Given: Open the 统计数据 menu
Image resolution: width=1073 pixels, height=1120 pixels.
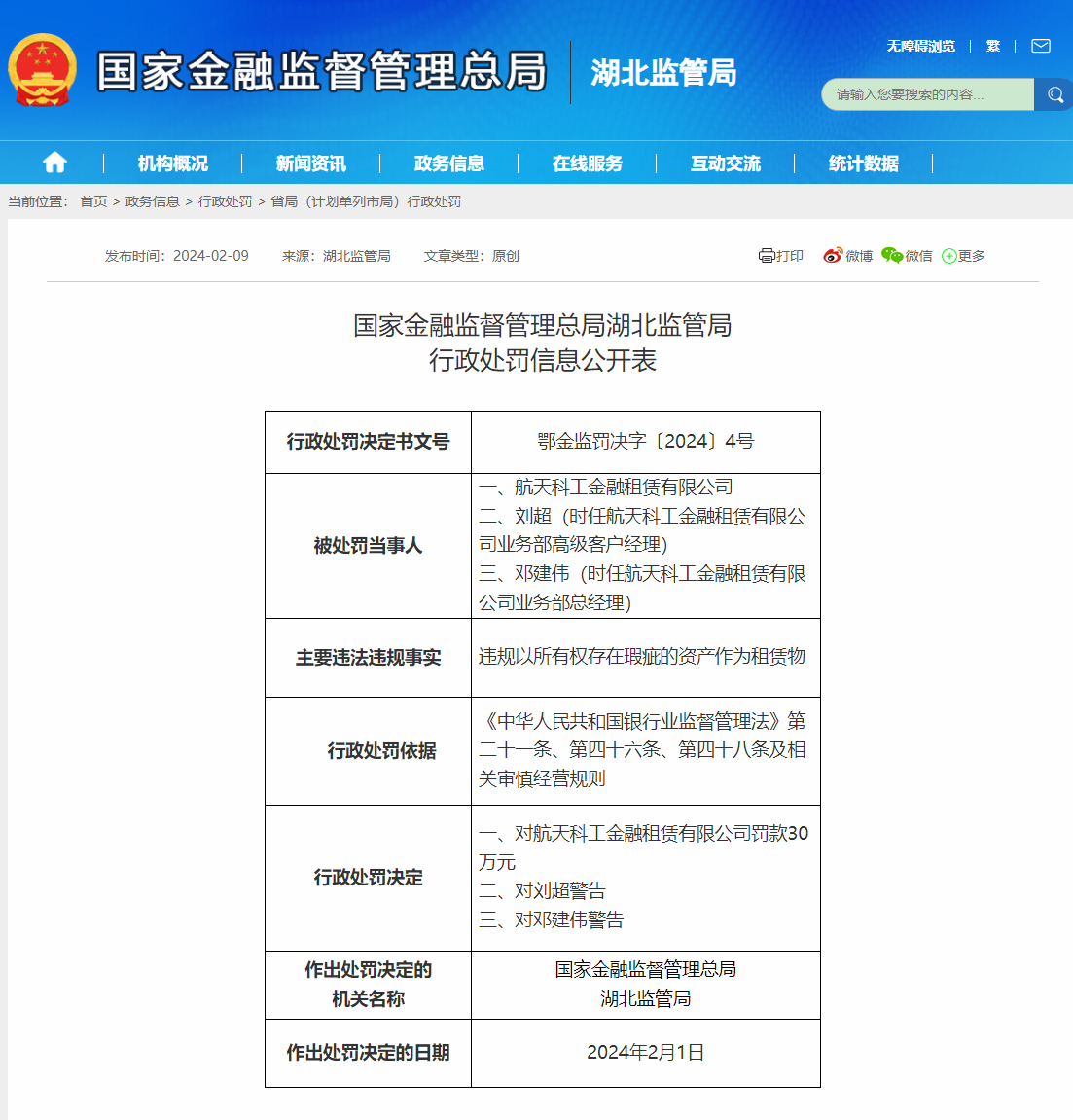Looking at the screenshot, I should point(863,163).
